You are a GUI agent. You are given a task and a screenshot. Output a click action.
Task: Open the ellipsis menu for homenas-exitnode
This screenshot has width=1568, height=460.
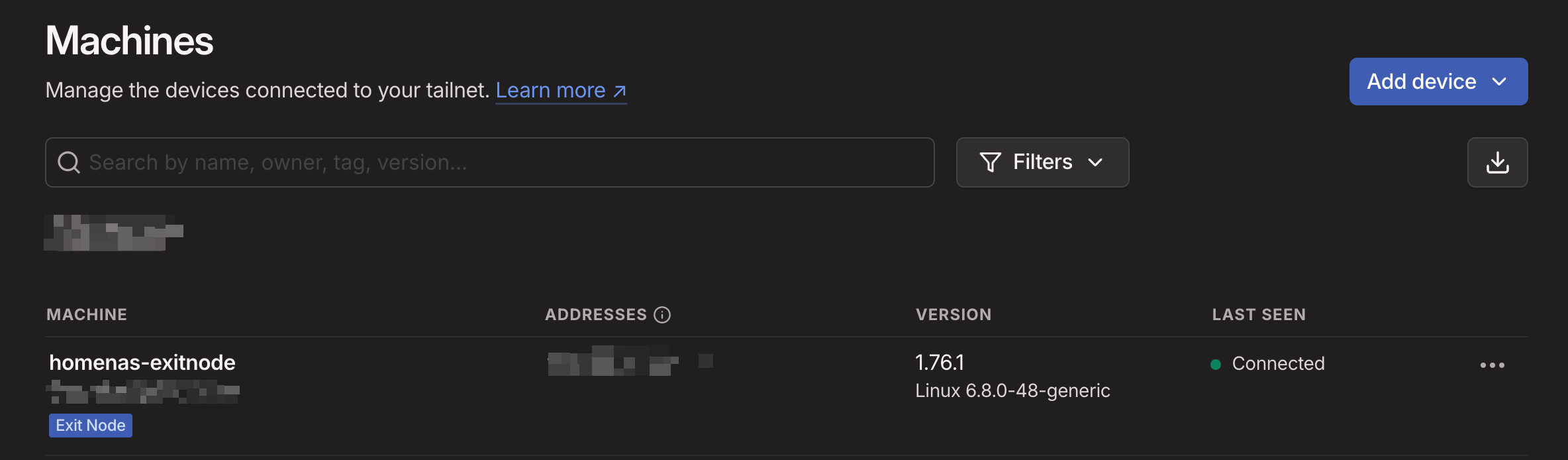[1492, 365]
